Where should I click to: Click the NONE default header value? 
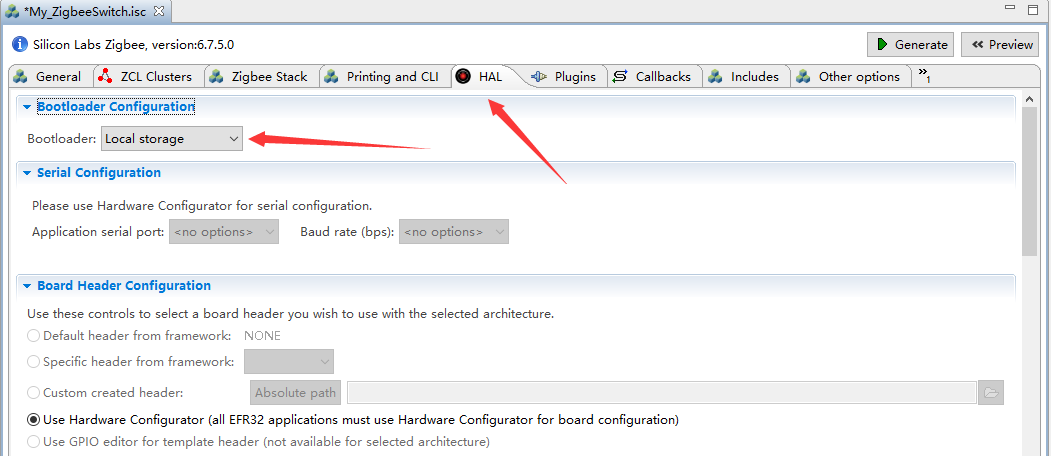(x=262, y=335)
